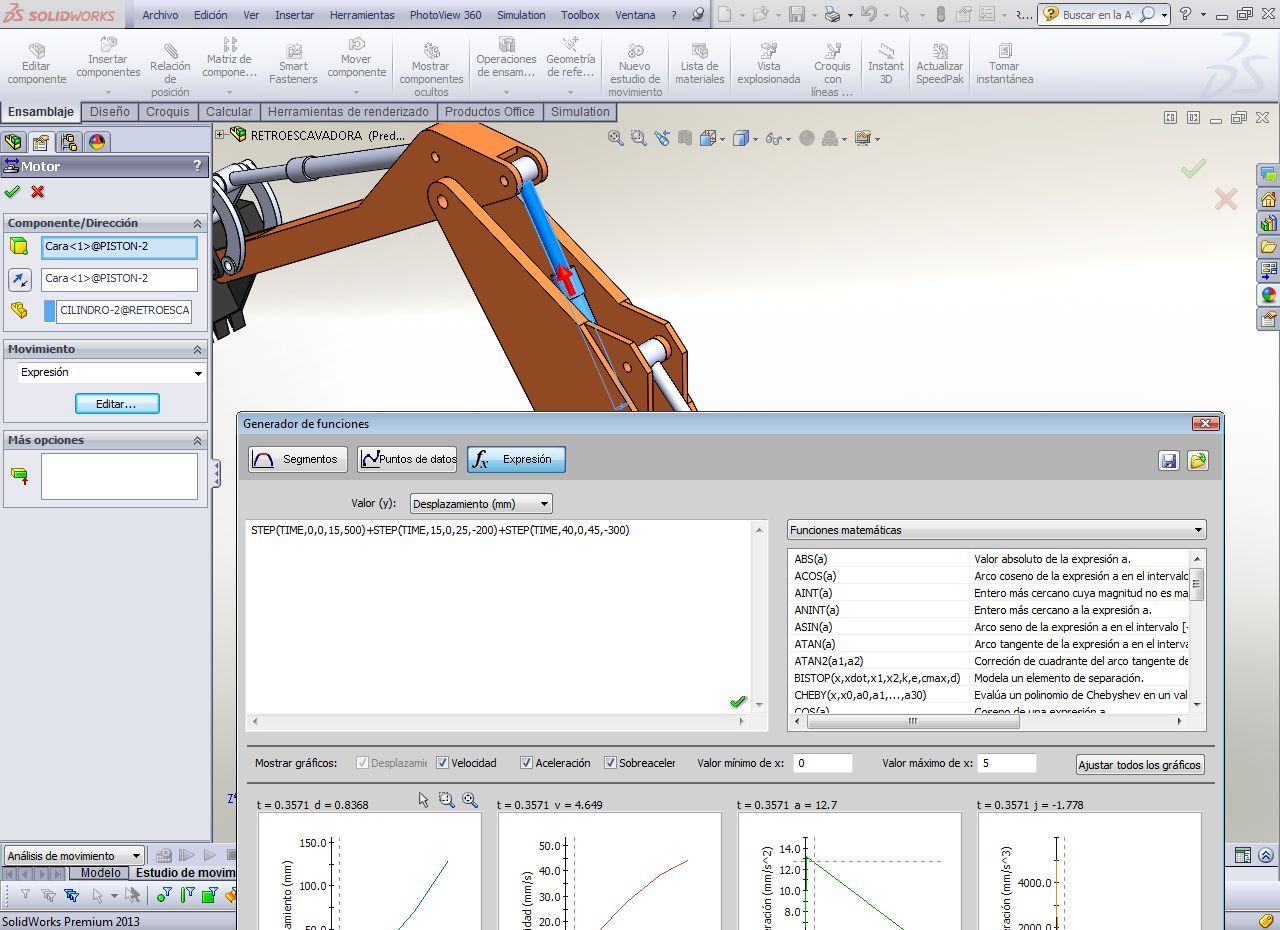Open ConfigurationManager tab icon
This screenshot has height=930, width=1280.
coord(68,141)
